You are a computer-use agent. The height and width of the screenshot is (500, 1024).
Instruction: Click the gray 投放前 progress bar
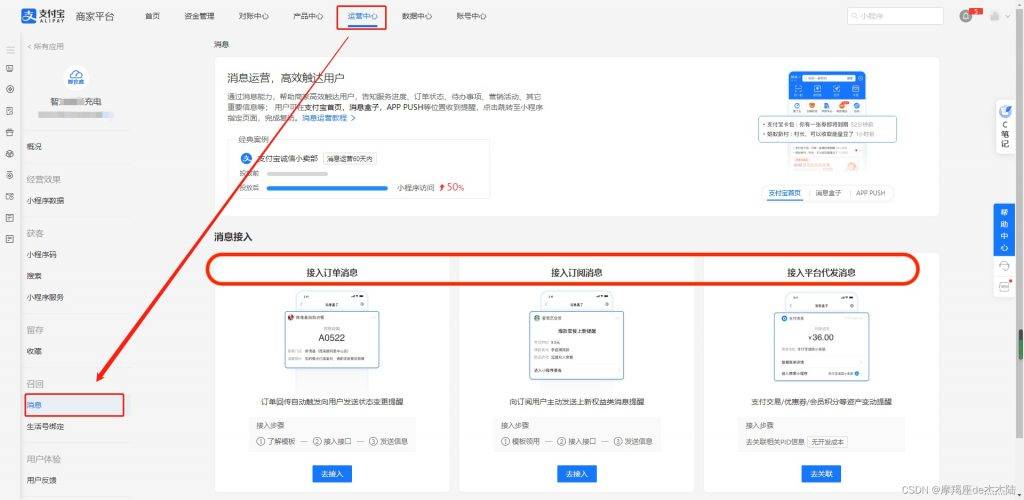coord(297,174)
